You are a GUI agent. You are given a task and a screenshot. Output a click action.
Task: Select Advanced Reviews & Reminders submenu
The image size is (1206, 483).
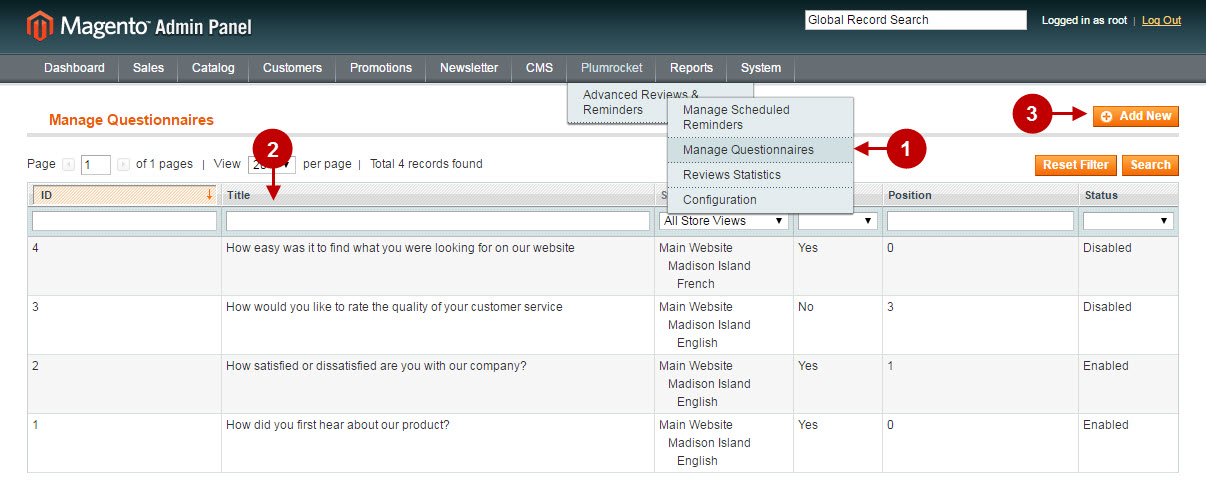click(618, 102)
